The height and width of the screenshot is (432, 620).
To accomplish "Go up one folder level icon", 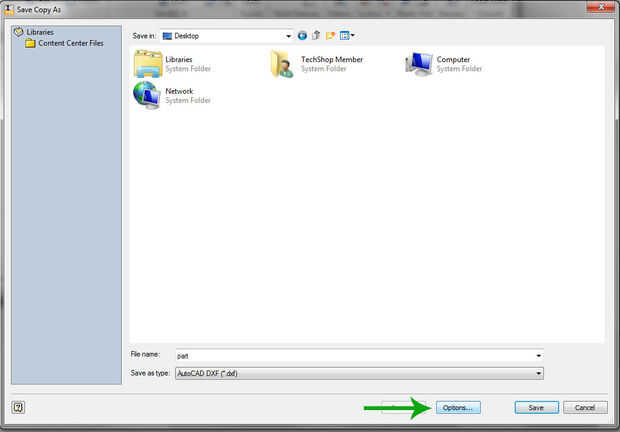I will (x=316, y=36).
